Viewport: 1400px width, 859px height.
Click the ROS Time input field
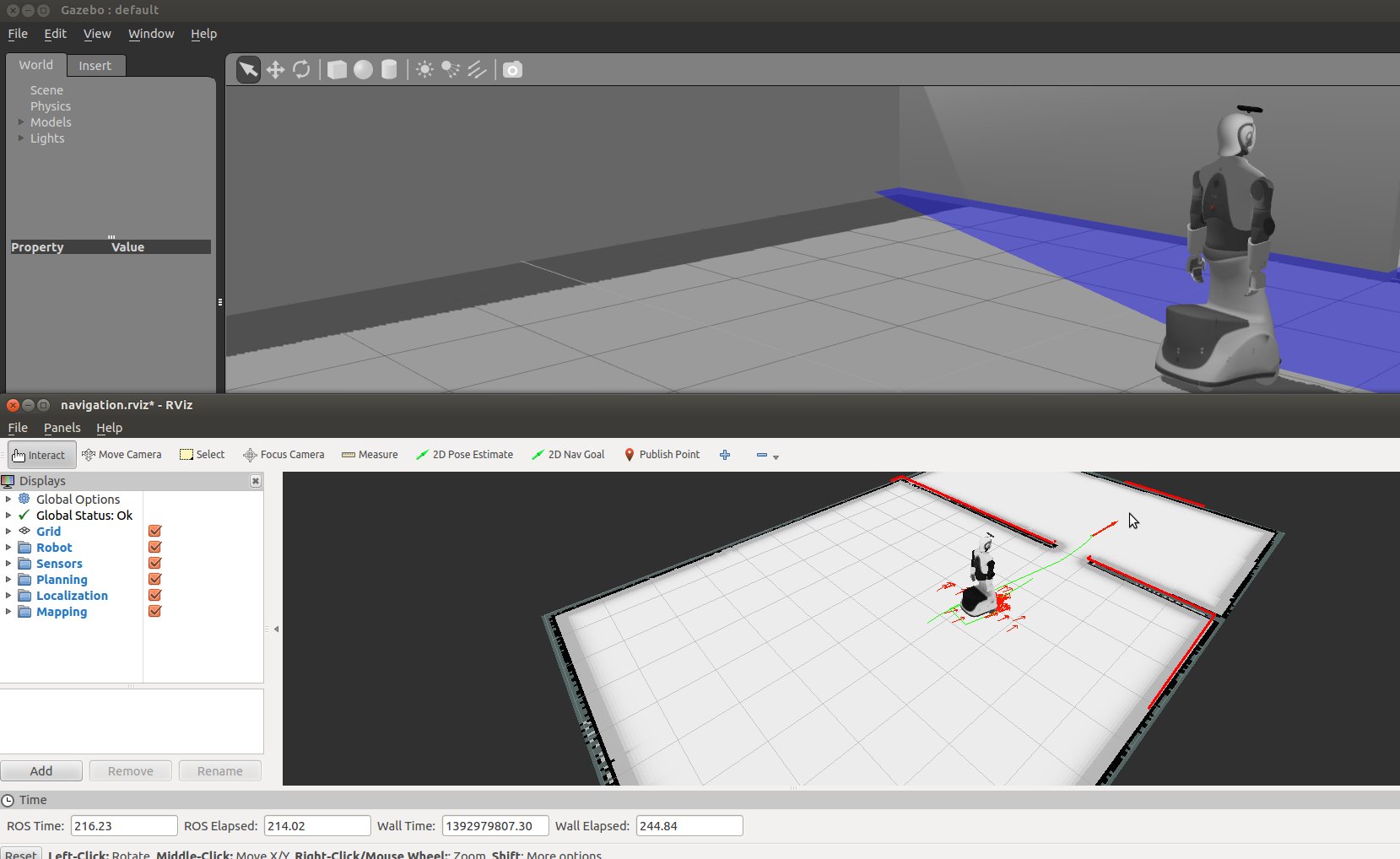124,826
